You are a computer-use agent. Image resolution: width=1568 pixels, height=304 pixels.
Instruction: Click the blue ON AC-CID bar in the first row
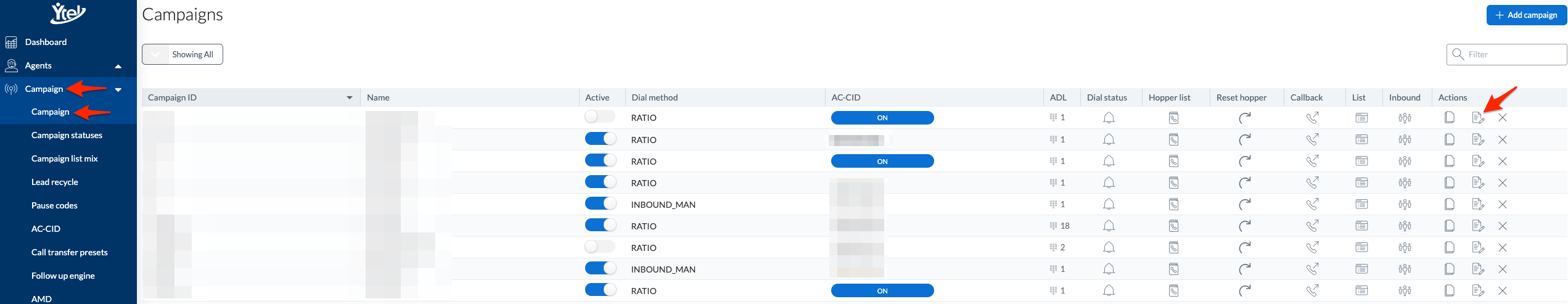[x=882, y=118]
